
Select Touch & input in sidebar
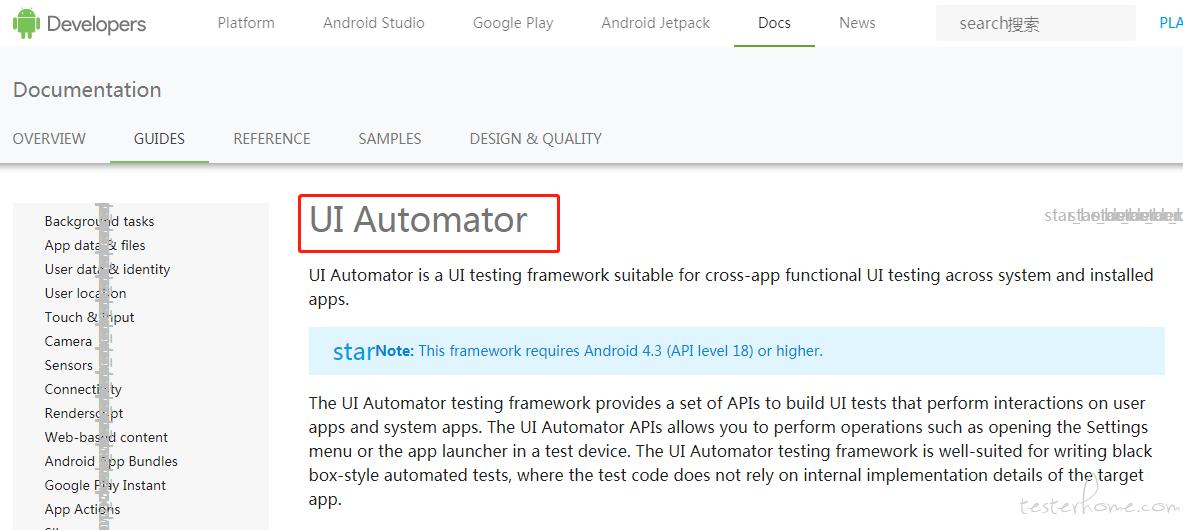89,318
